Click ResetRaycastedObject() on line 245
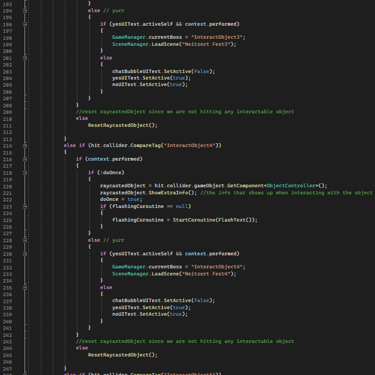Screen dimensions: 375x375 click(122, 355)
